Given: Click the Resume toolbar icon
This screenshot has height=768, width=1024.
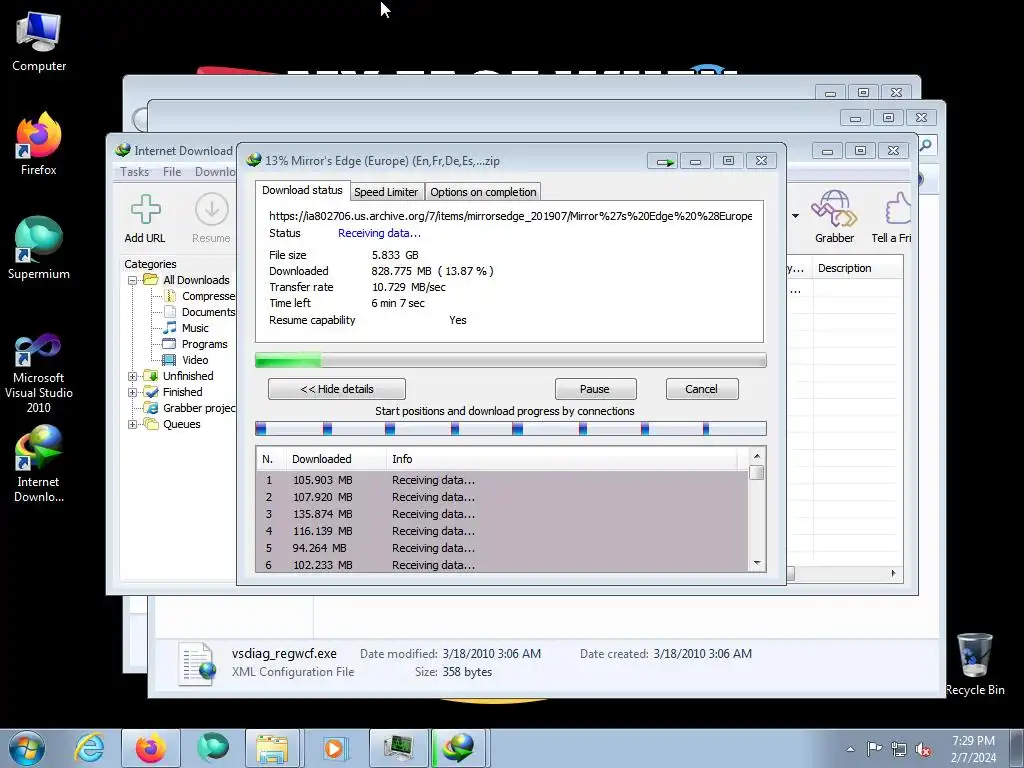Looking at the screenshot, I should [x=211, y=218].
